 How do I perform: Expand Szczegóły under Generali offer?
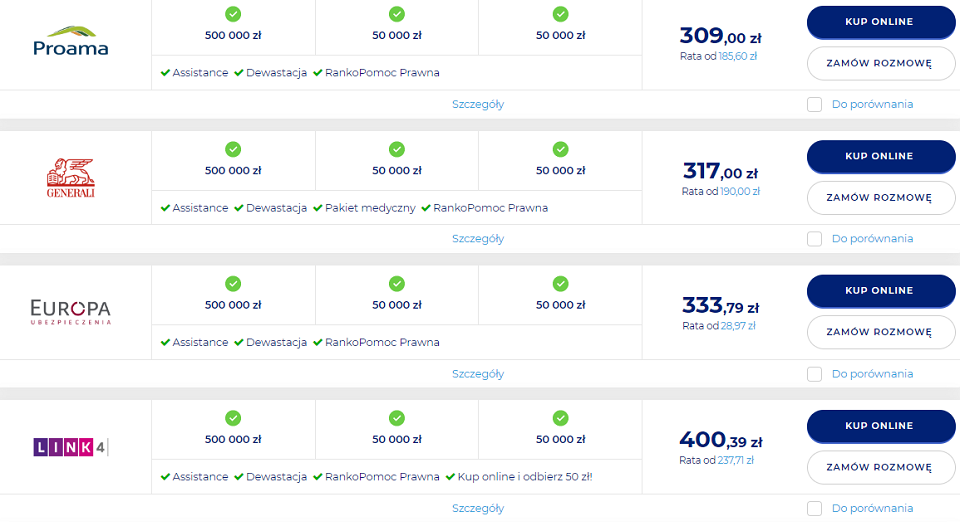click(x=478, y=239)
